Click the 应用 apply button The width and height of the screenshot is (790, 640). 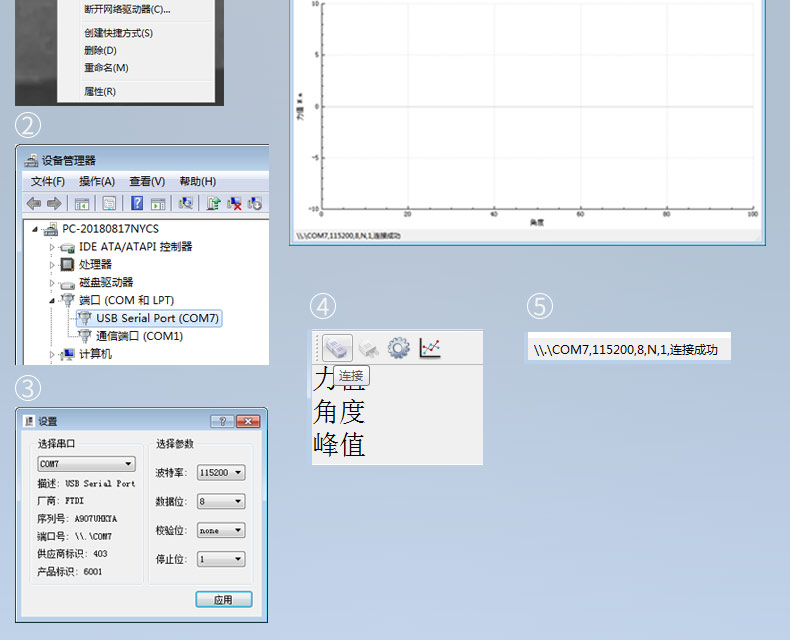(223, 599)
